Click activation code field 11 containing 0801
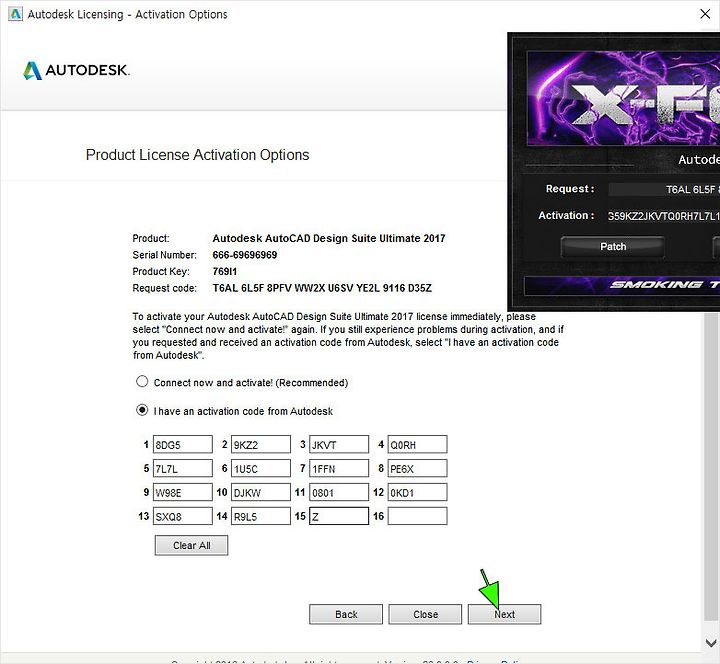This screenshot has height=664, width=720. [339, 492]
